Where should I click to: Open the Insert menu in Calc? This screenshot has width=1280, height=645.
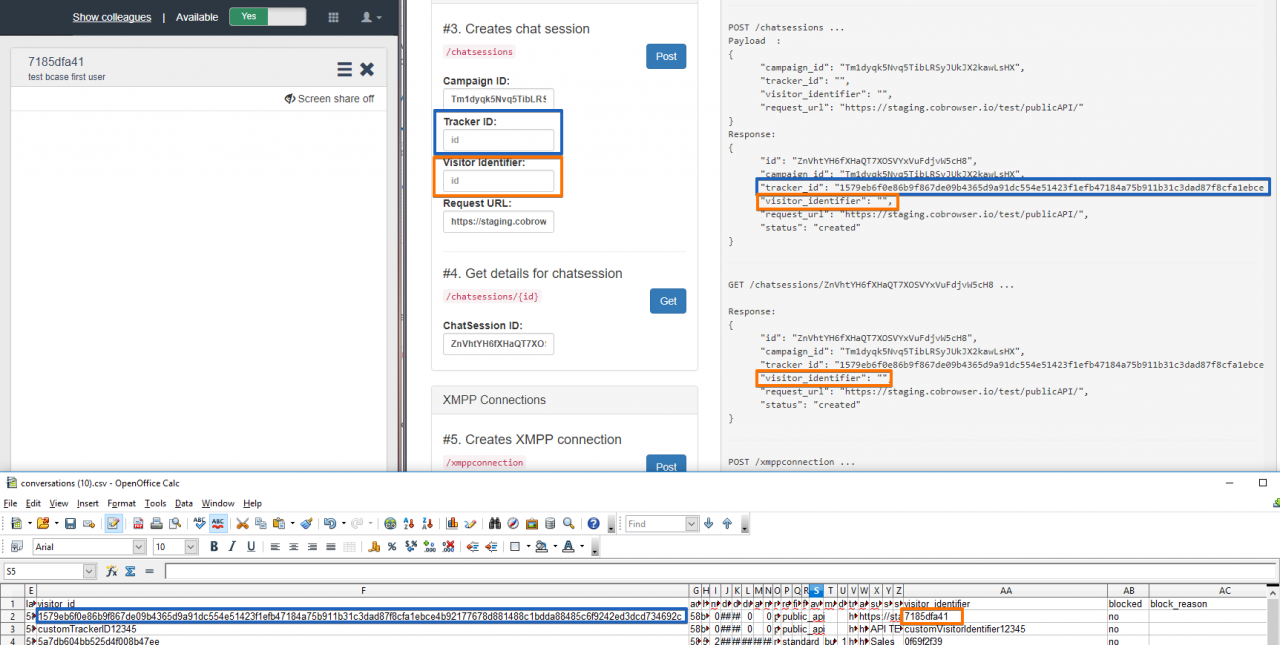point(88,503)
